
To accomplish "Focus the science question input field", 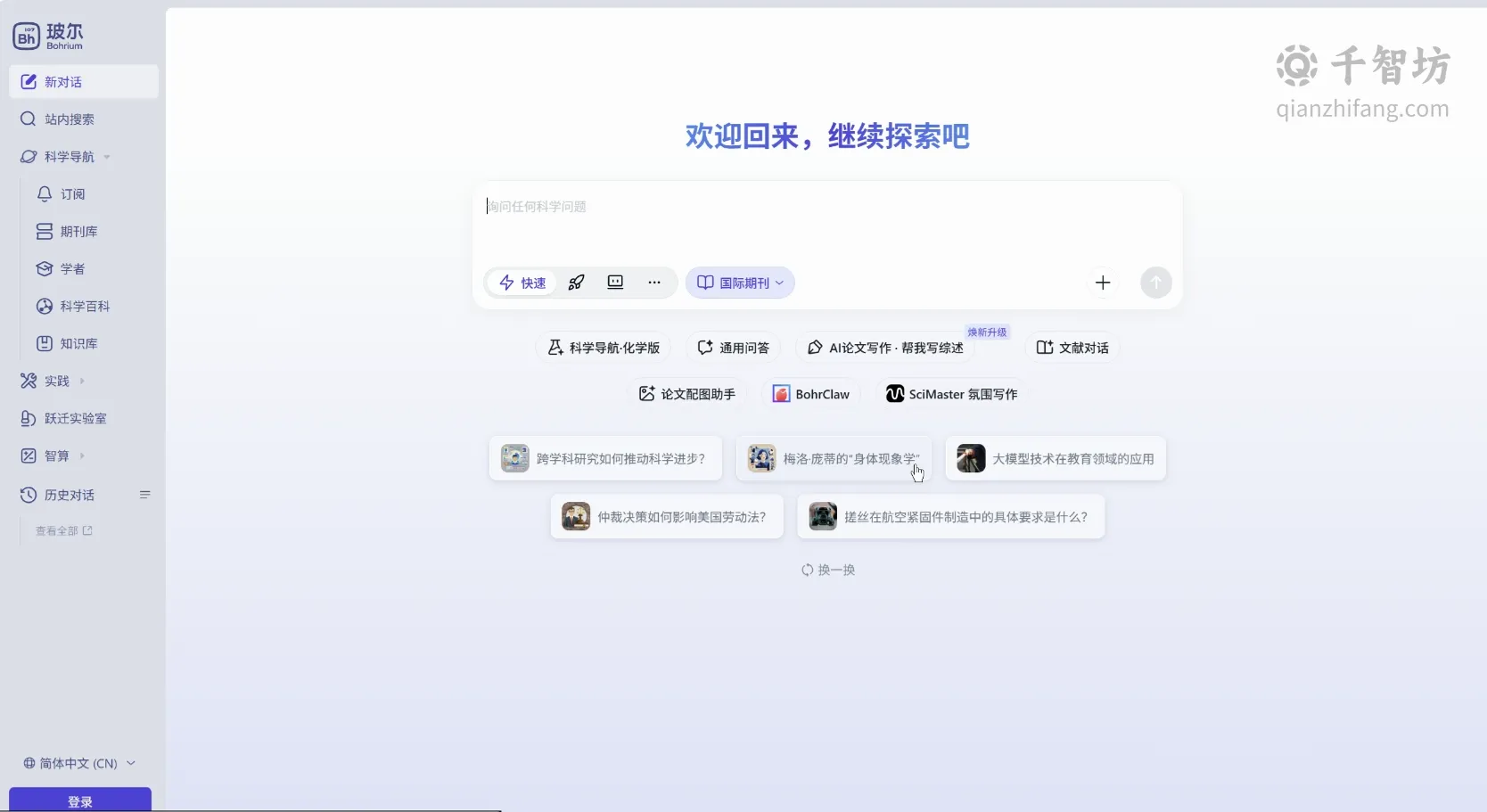I will pyautogui.click(x=827, y=207).
